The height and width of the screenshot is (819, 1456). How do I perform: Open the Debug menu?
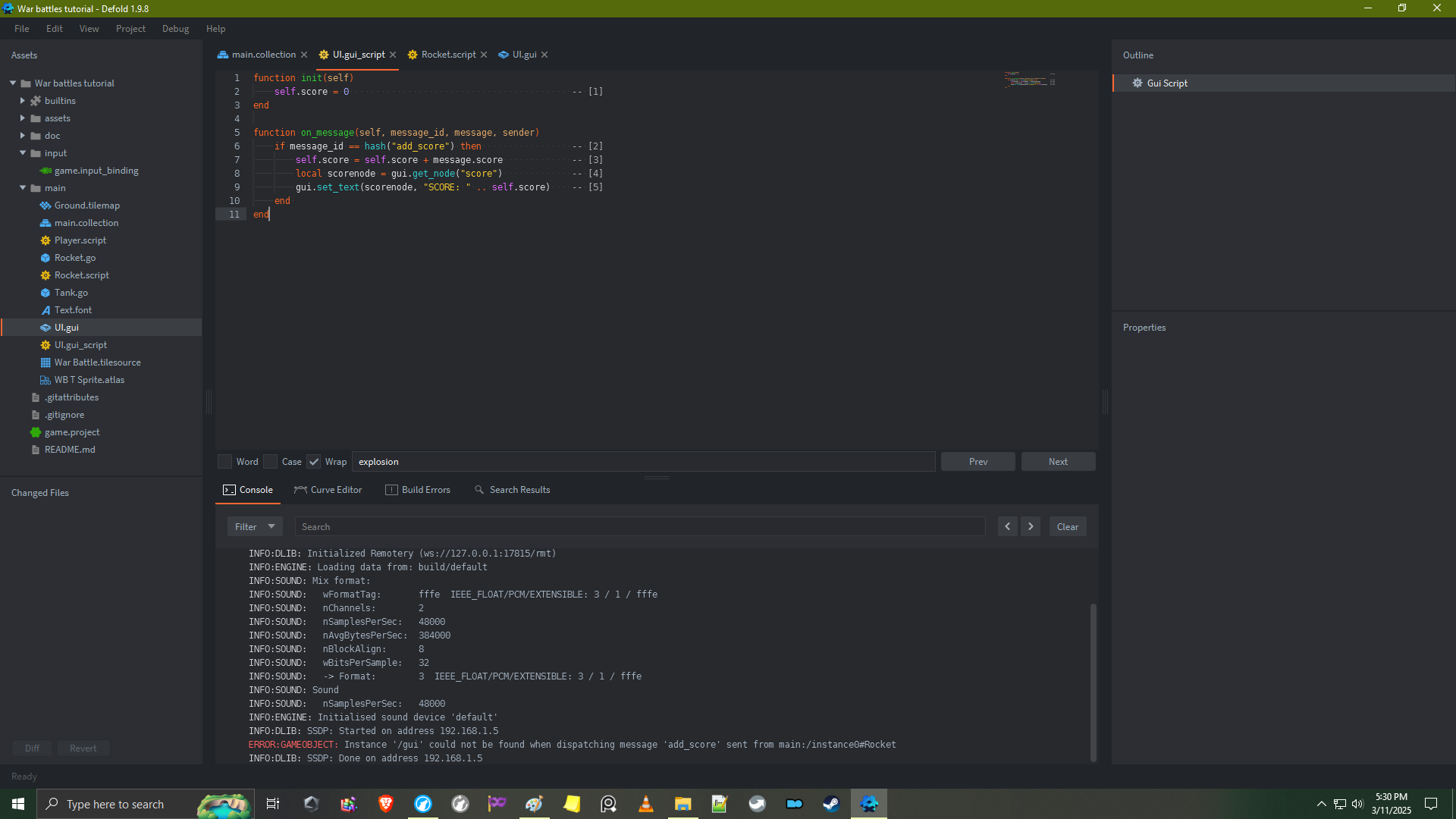pyautogui.click(x=175, y=29)
